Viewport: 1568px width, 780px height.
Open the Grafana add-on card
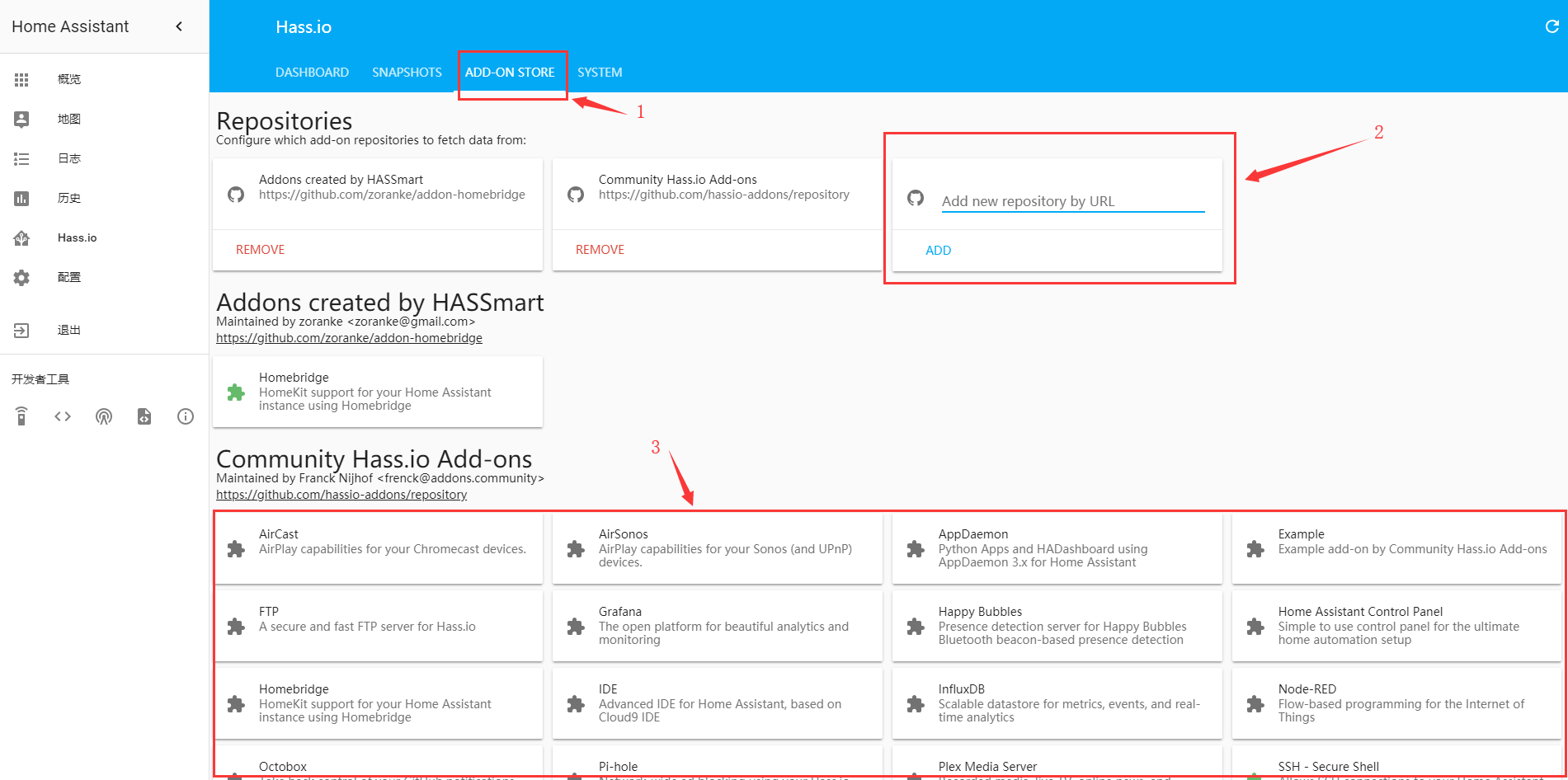click(717, 626)
